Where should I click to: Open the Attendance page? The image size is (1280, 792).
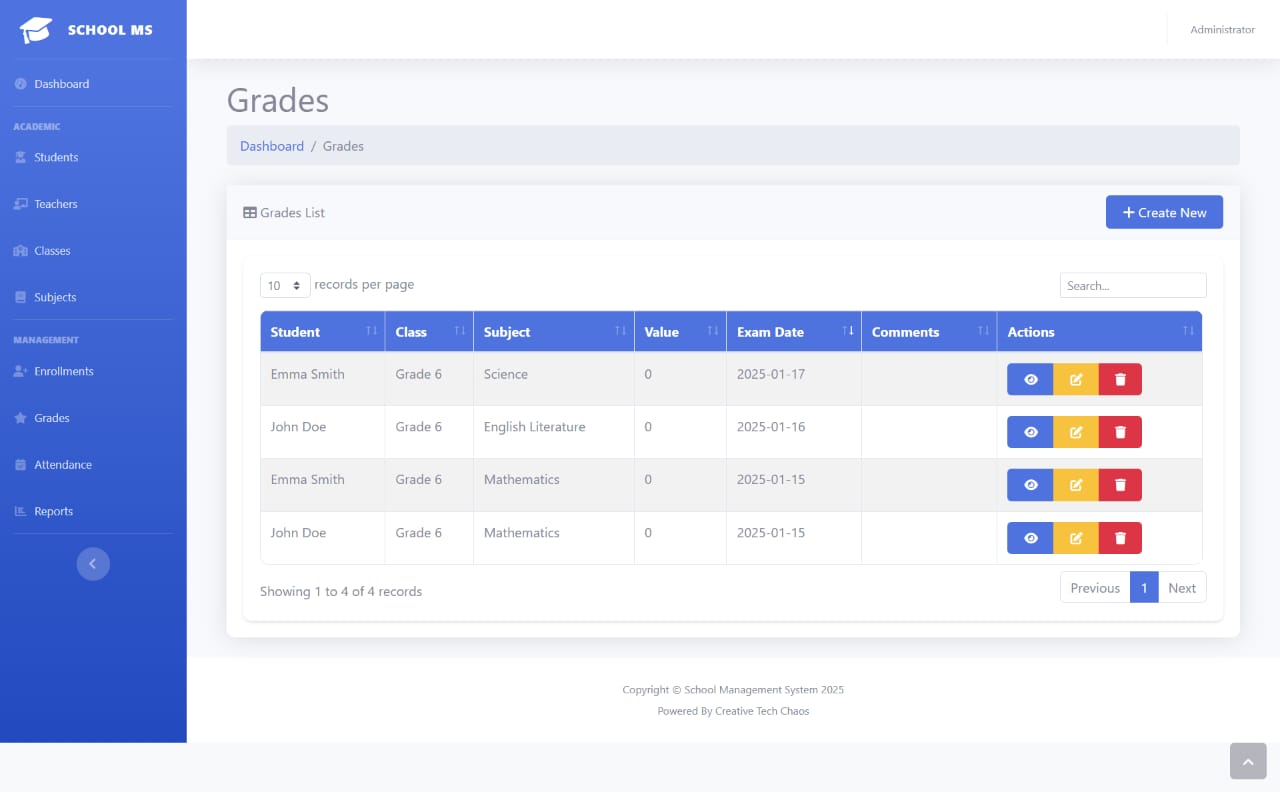tap(93, 465)
